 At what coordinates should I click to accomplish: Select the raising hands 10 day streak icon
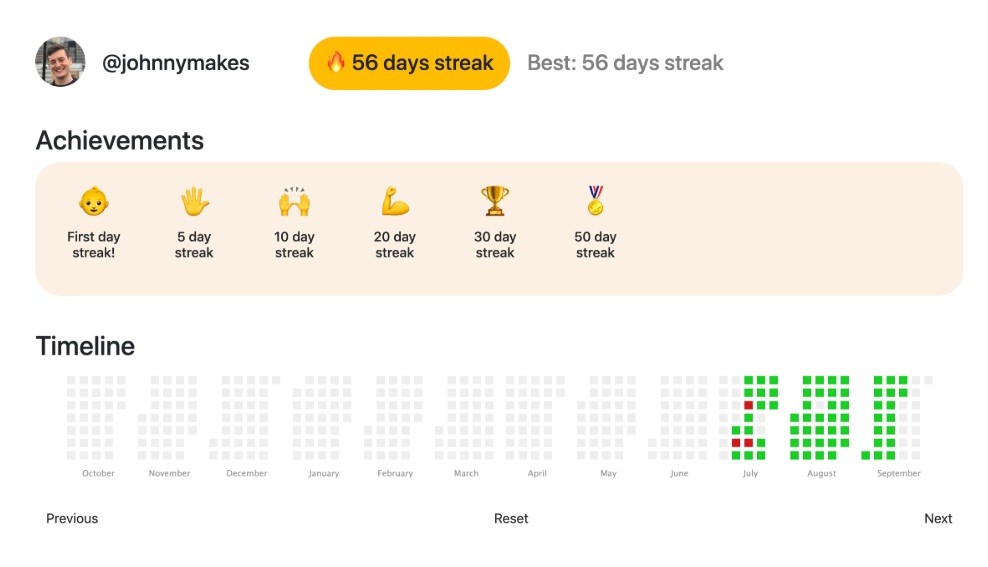click(x=294, y=202)
